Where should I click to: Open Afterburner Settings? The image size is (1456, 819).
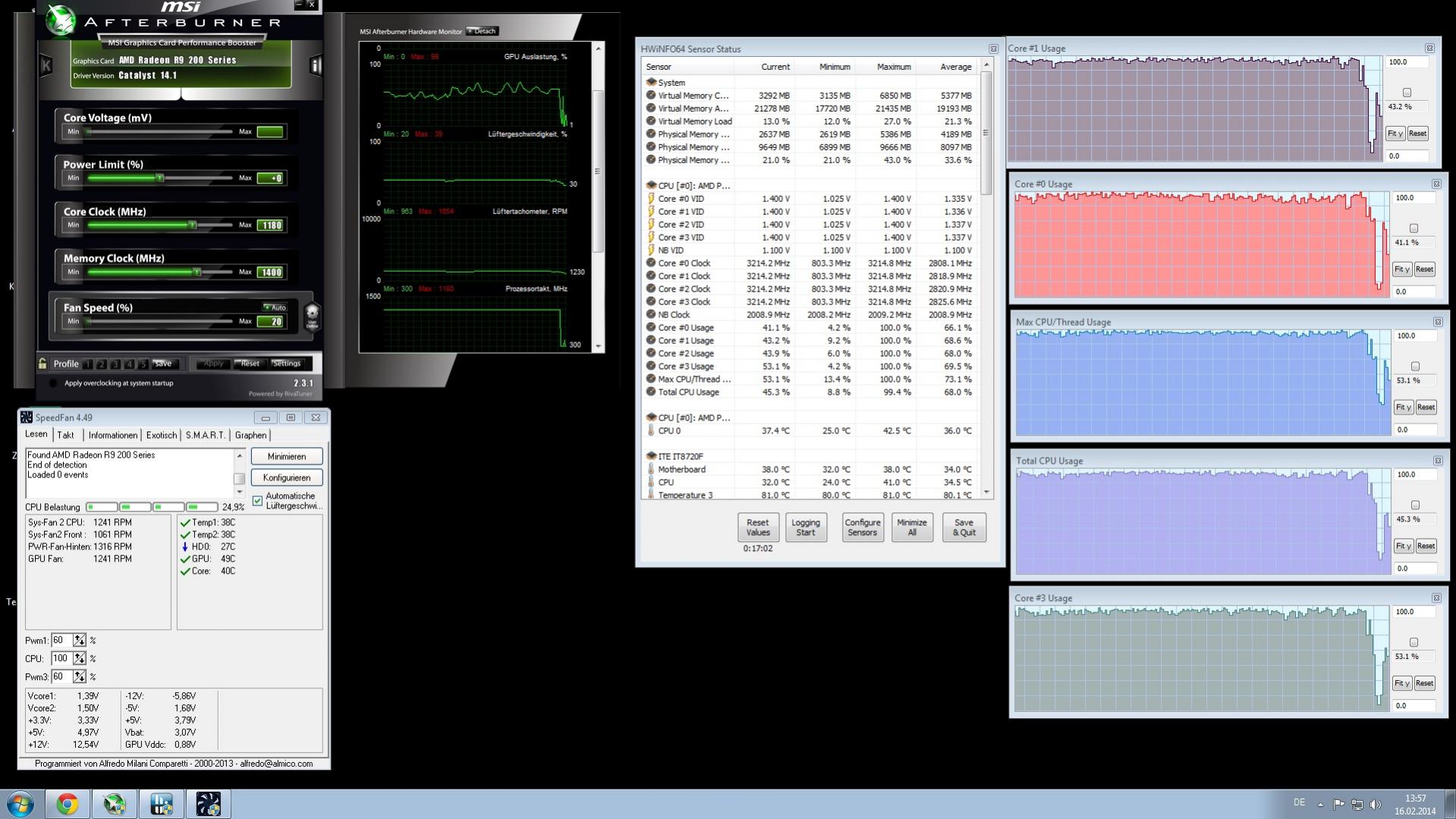(287, 364)
